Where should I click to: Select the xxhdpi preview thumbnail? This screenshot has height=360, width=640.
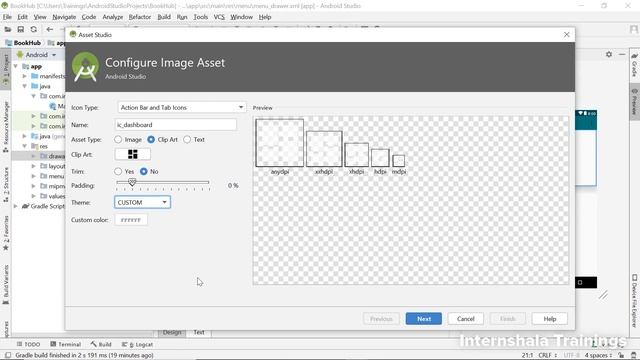pos(324,149)
